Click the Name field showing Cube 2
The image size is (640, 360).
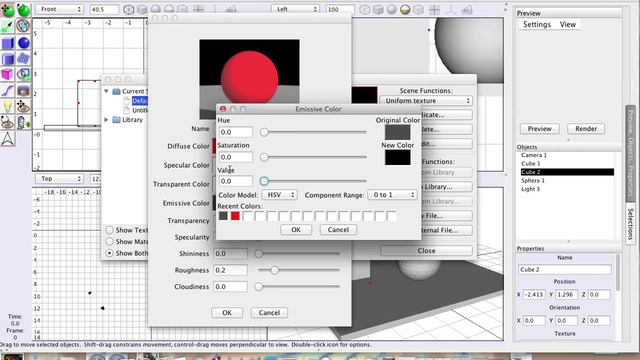564,270
